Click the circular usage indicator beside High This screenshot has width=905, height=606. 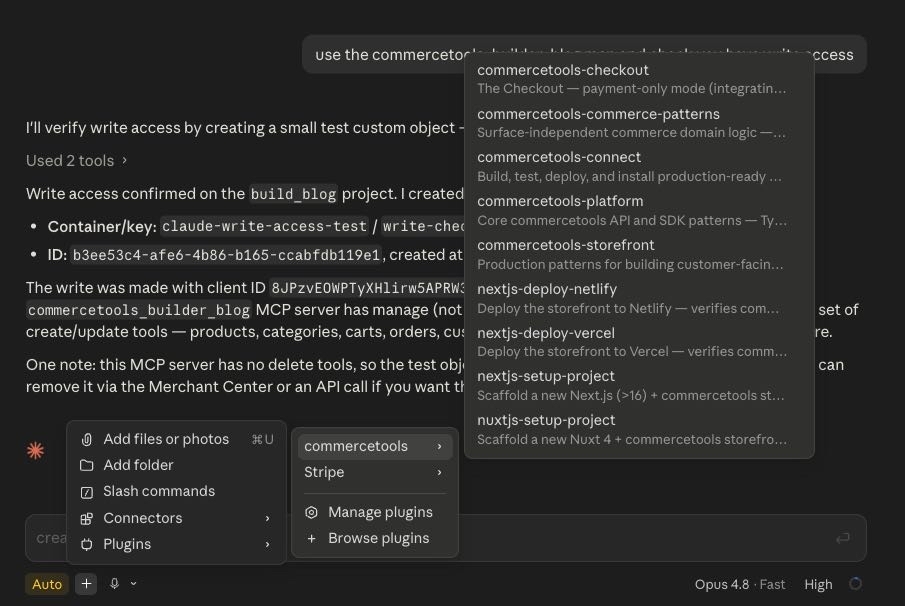[855, 584]
